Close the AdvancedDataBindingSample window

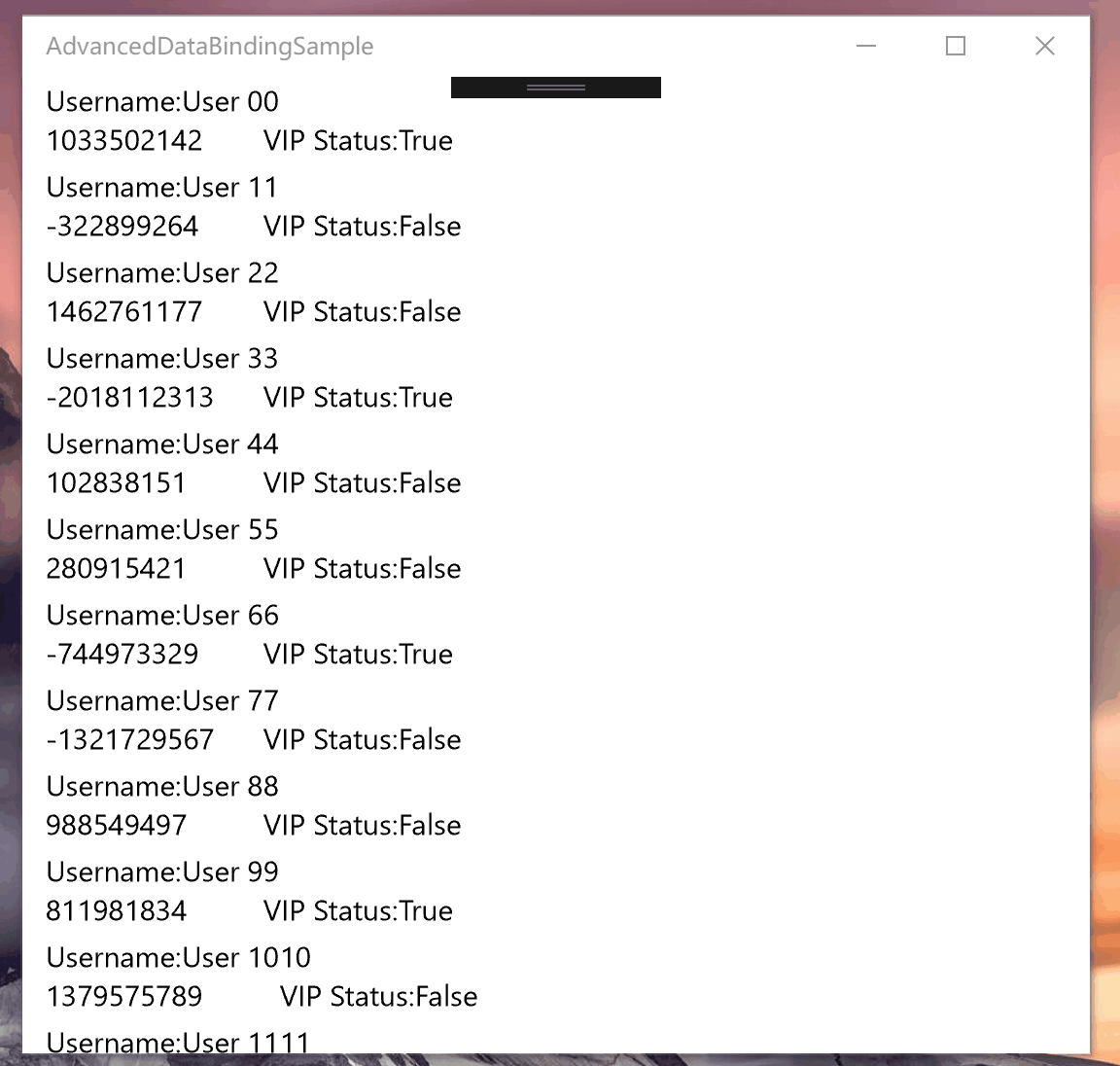pos(1045,46)
